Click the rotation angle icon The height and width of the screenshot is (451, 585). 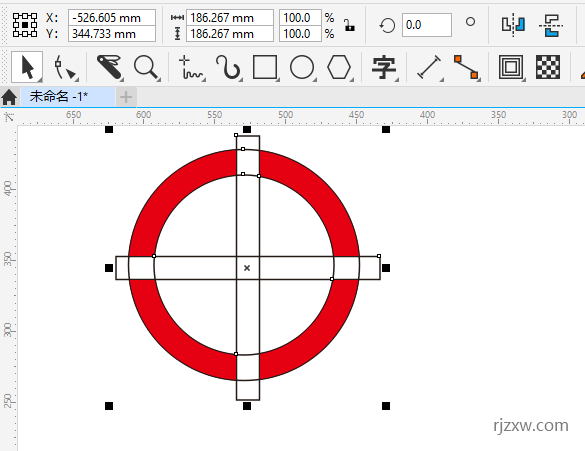(x=387, y=26)
